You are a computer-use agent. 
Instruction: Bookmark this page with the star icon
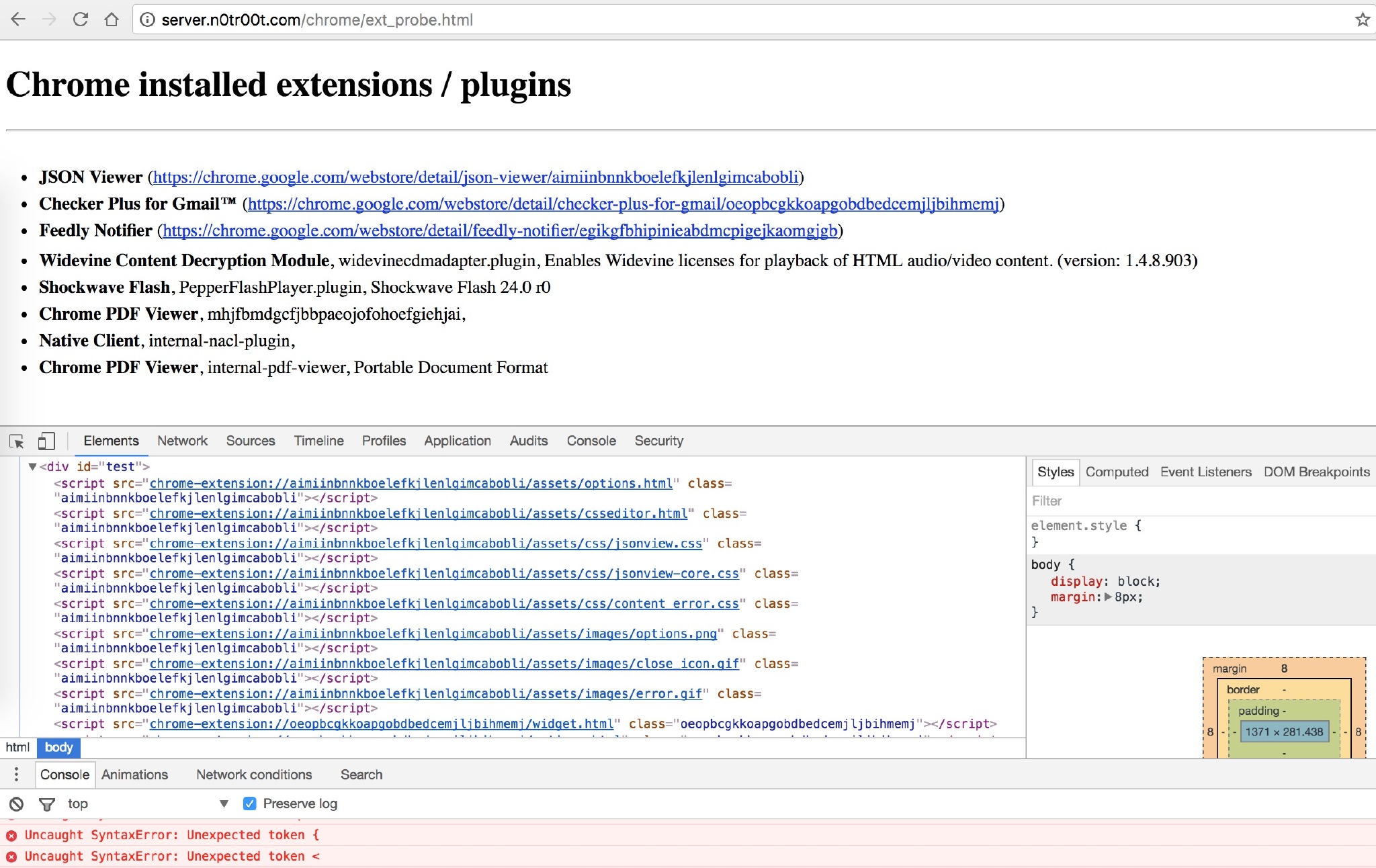tap(1363, 19)
